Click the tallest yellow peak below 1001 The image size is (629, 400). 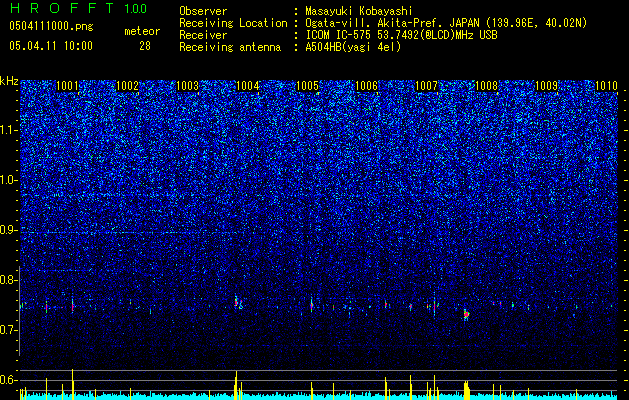coord(73,384)
